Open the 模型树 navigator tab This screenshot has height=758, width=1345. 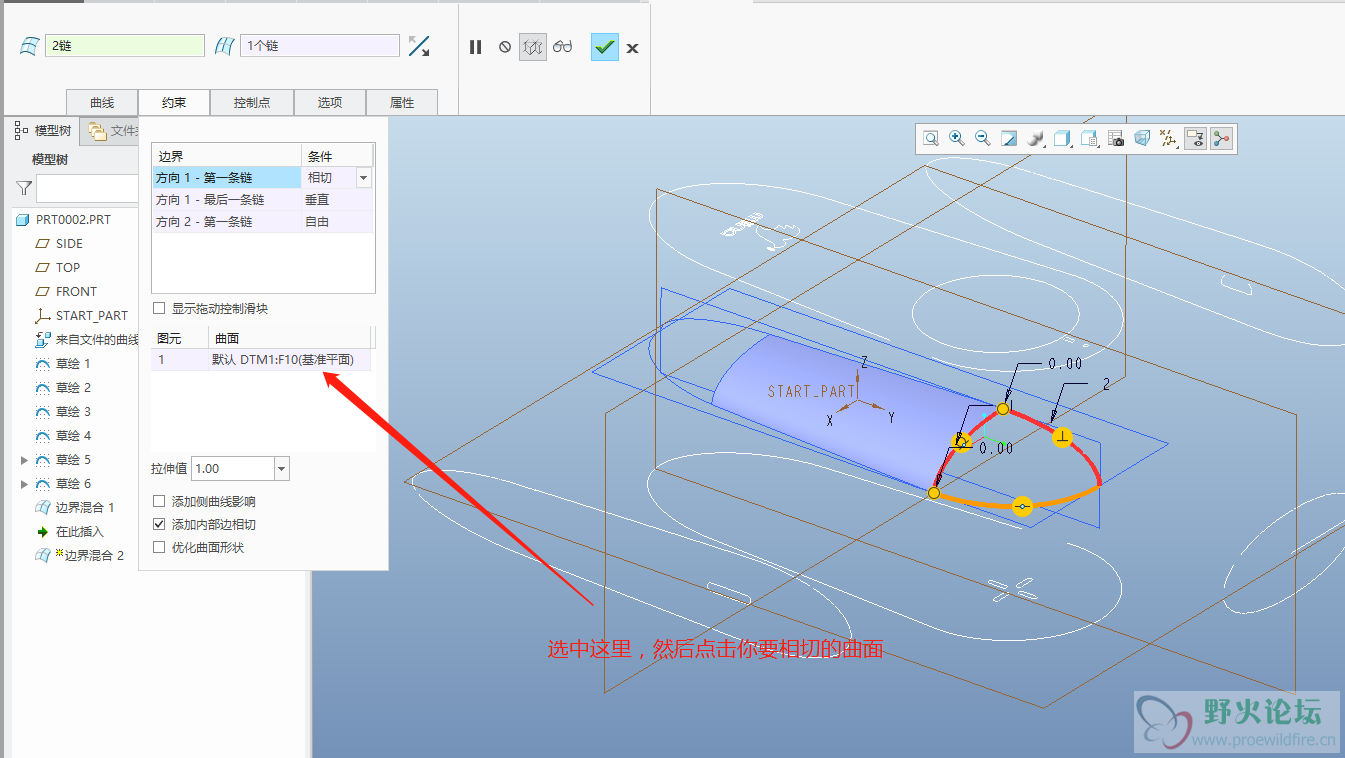[43, 130]
